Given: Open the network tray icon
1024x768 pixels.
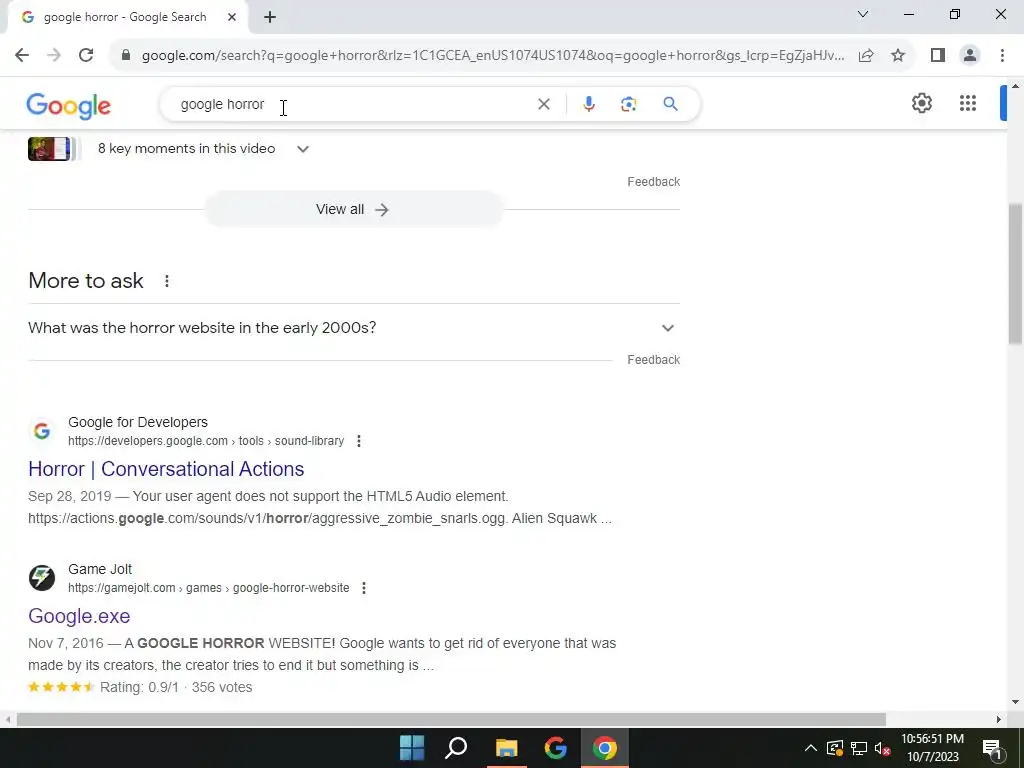Looking at the screenshot, I should (x=859, y=748).
